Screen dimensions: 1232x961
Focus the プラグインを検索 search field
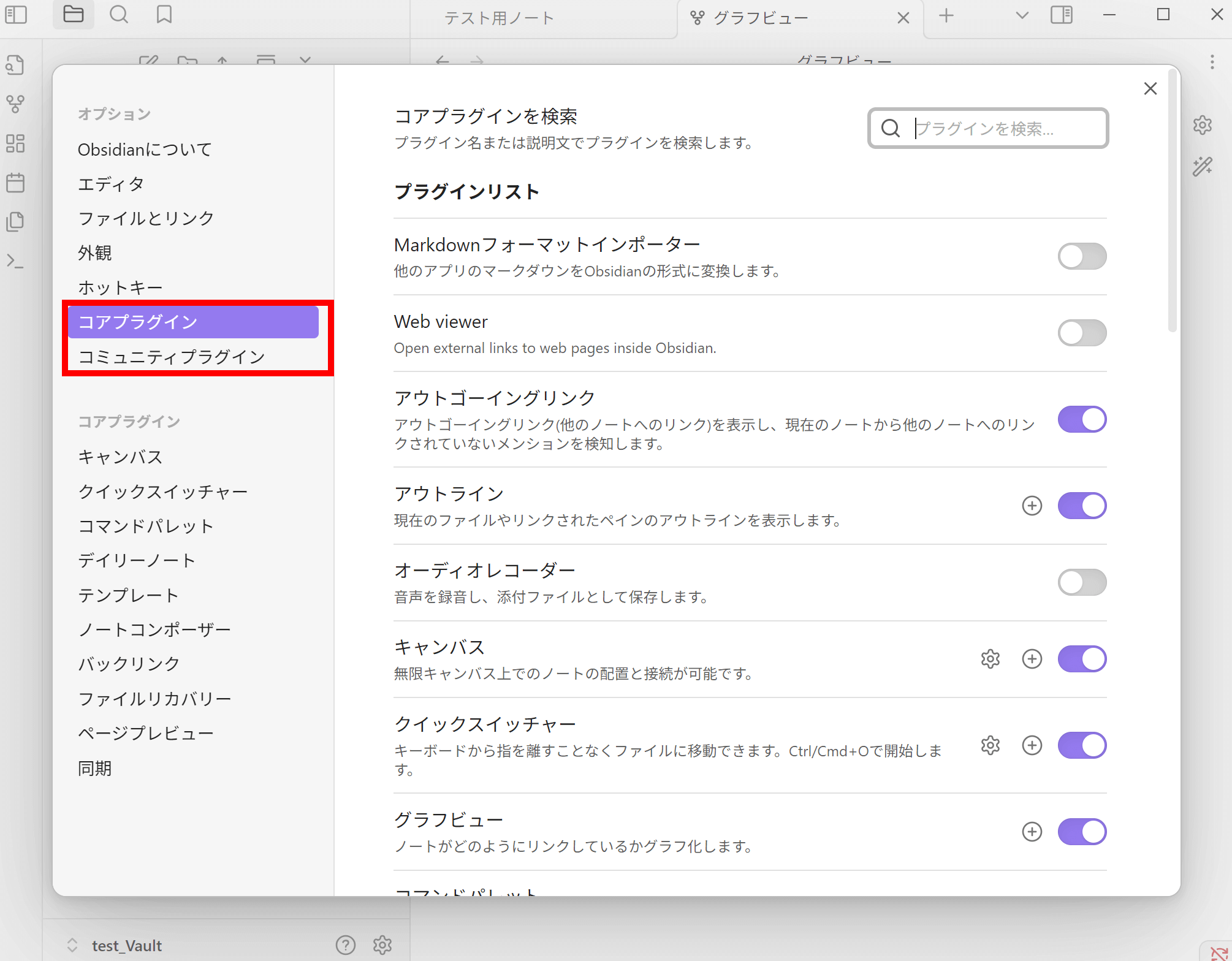coord(988,128)
